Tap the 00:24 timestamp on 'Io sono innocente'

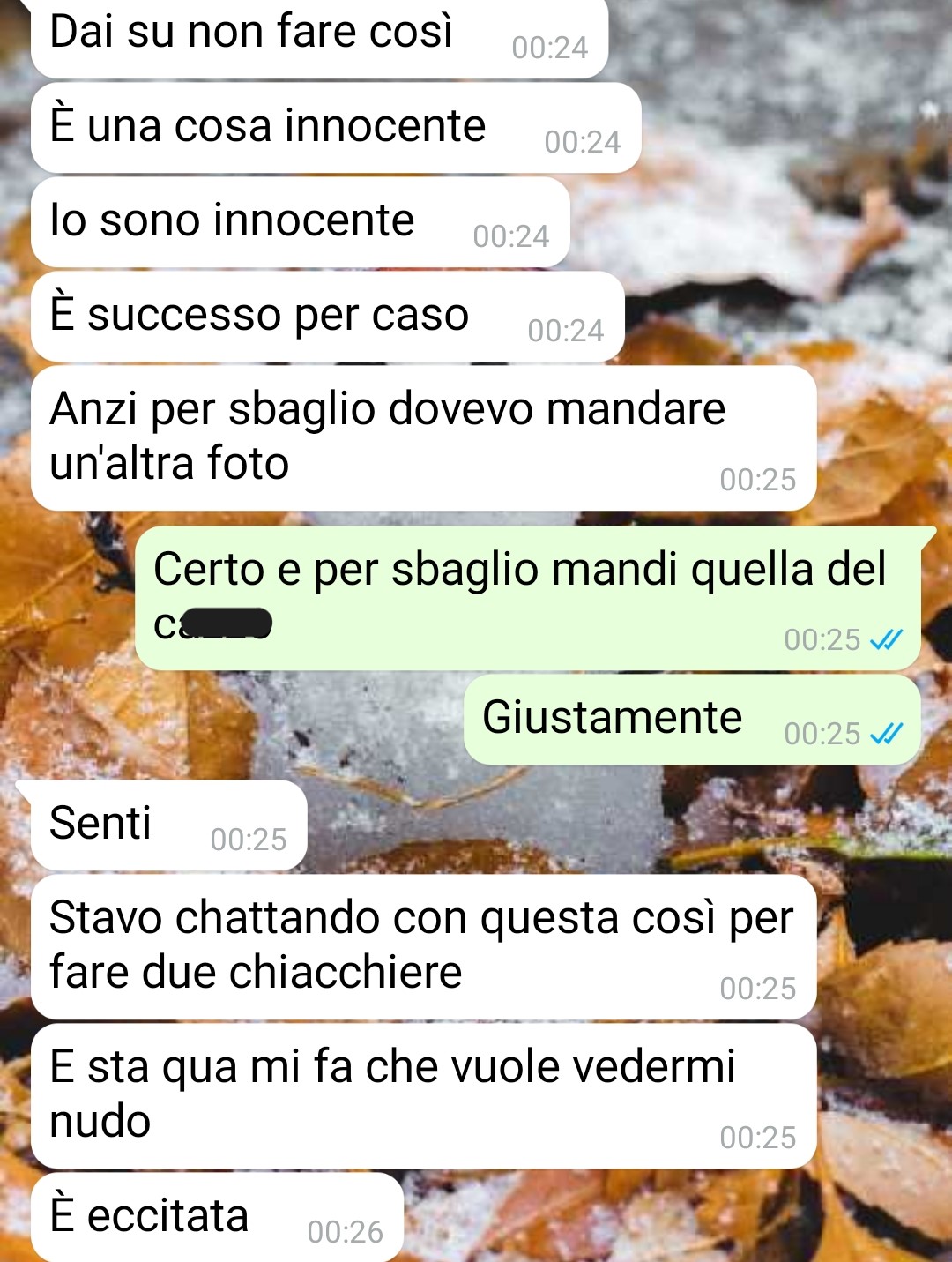(x=511, y=236)
